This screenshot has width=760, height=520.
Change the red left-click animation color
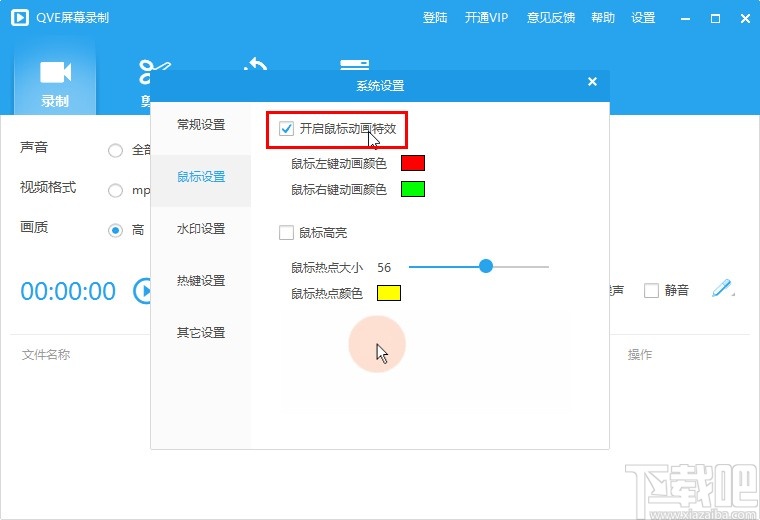[x=413, y=163]
